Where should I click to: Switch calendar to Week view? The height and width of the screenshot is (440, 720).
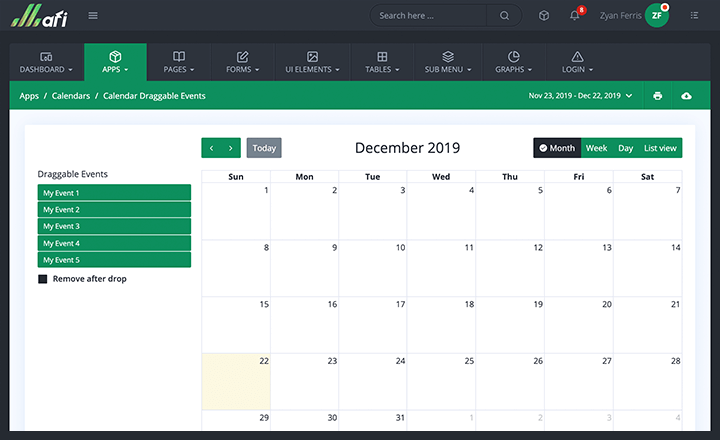click(x=596, y=148)
